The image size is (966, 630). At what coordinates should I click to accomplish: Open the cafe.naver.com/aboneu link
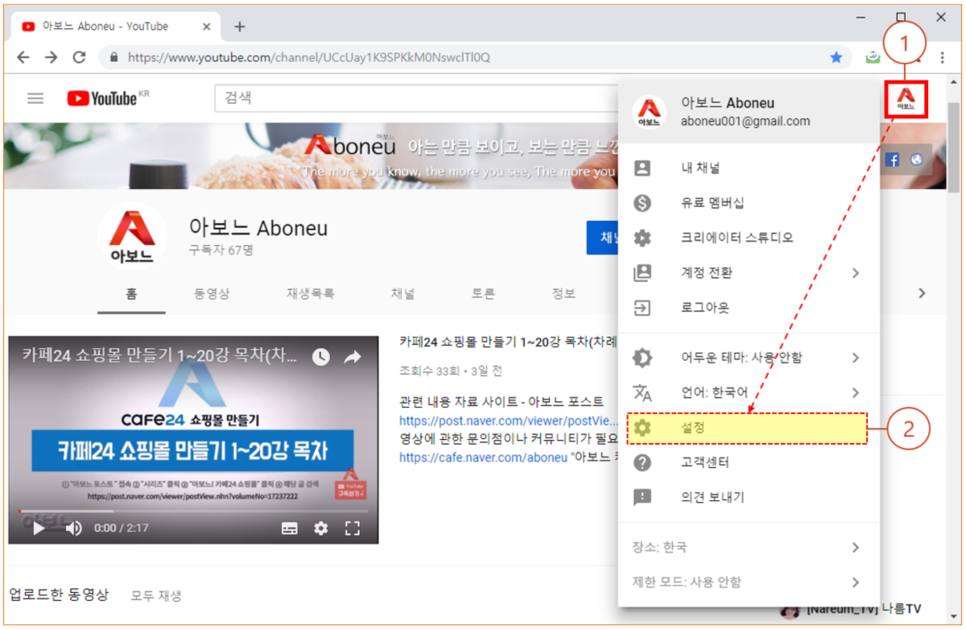[x=483, y=458]
